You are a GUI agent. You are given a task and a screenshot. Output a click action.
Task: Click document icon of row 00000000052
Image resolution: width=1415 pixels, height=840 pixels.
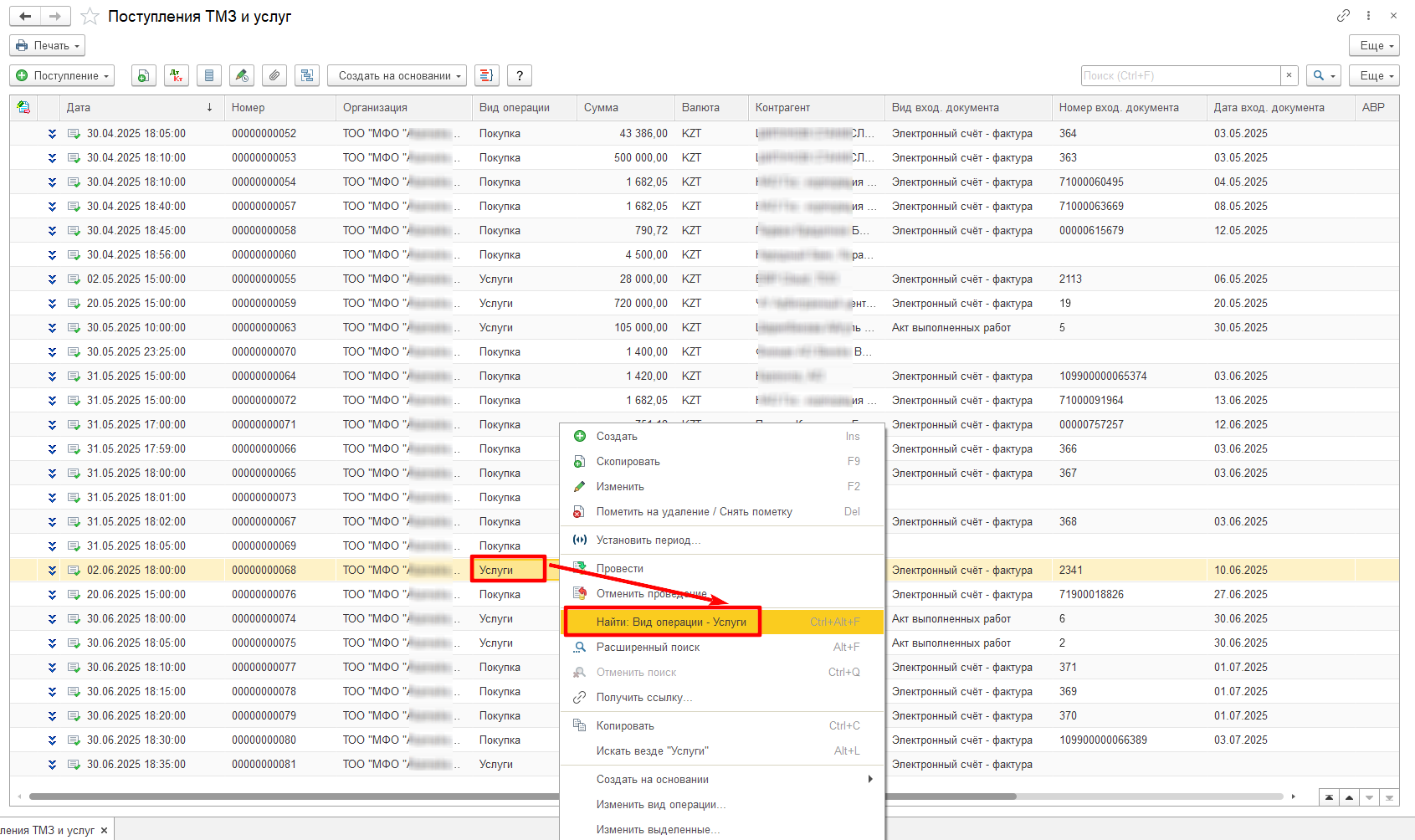74,134
